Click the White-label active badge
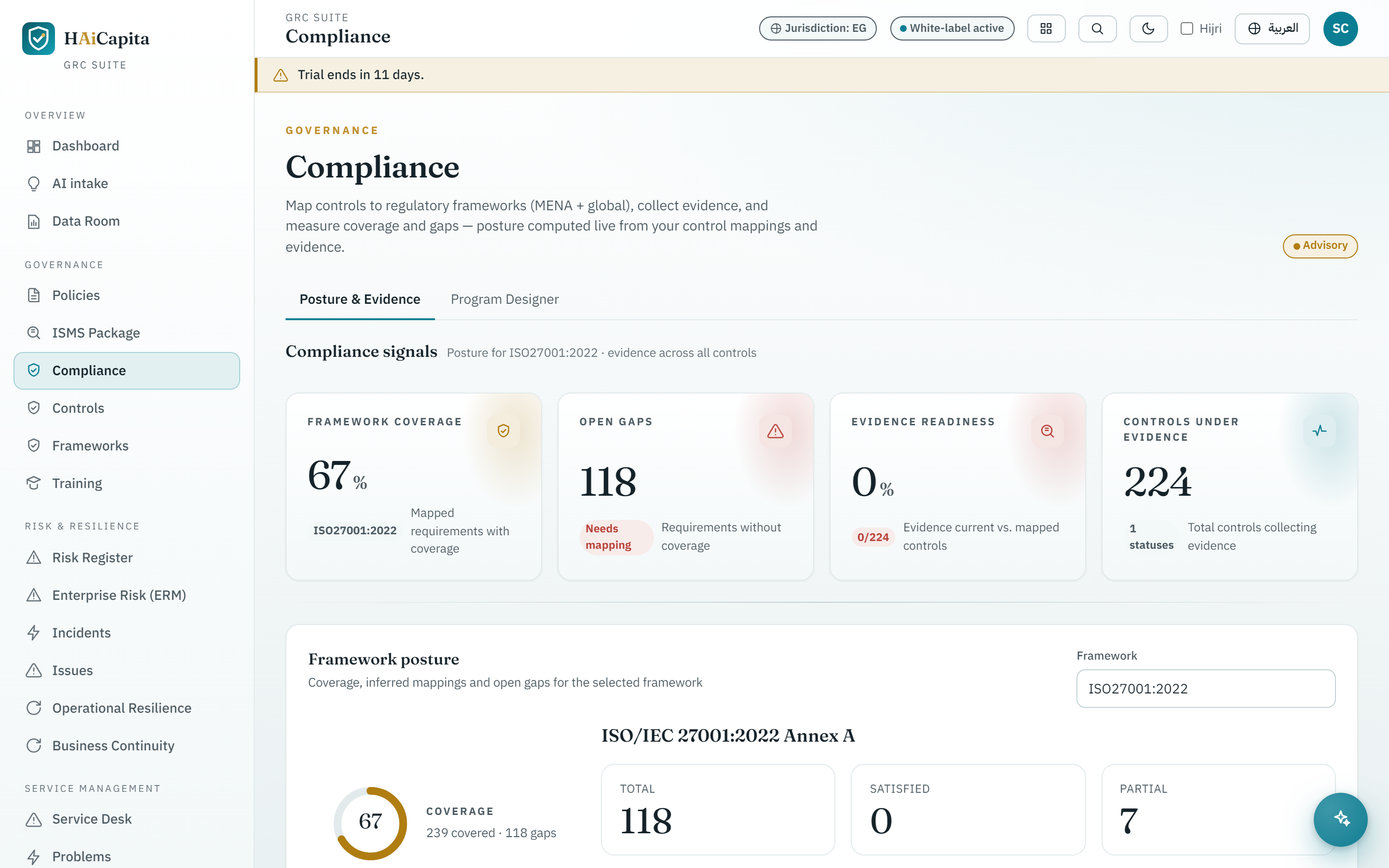 click(x=952, y=29)
